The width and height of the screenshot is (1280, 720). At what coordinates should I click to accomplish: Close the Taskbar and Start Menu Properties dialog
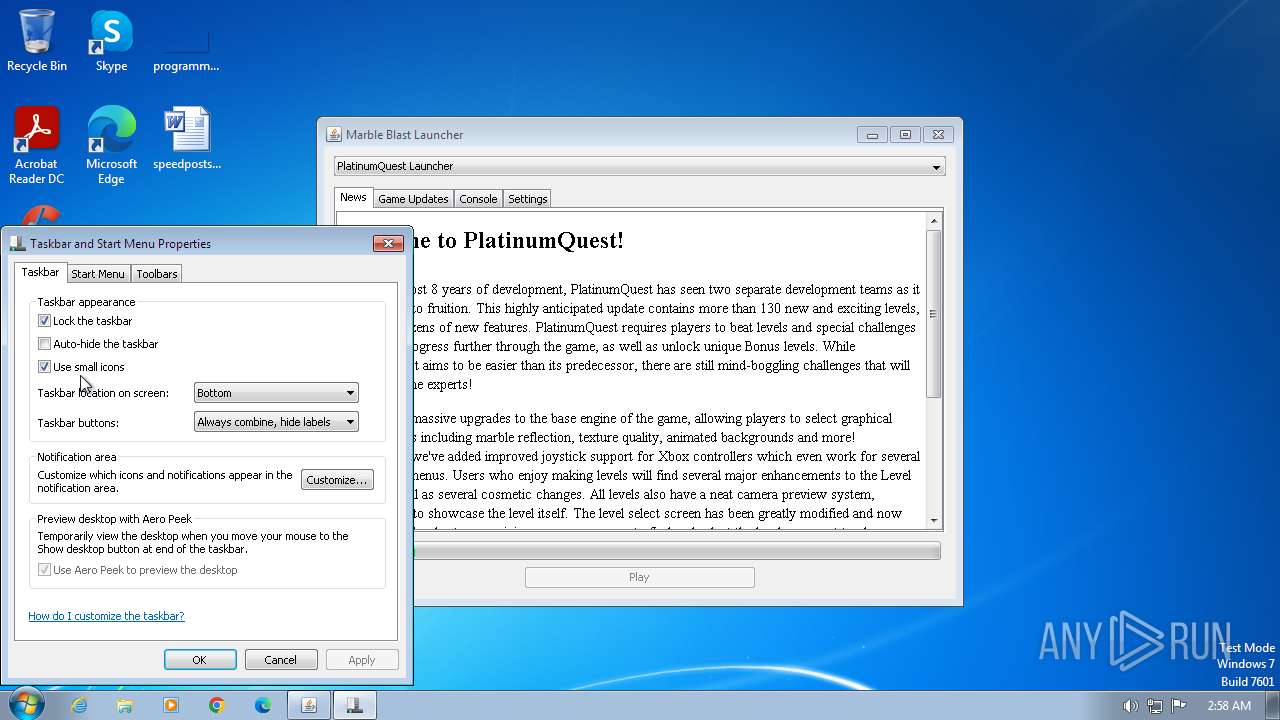click(388, 243)
